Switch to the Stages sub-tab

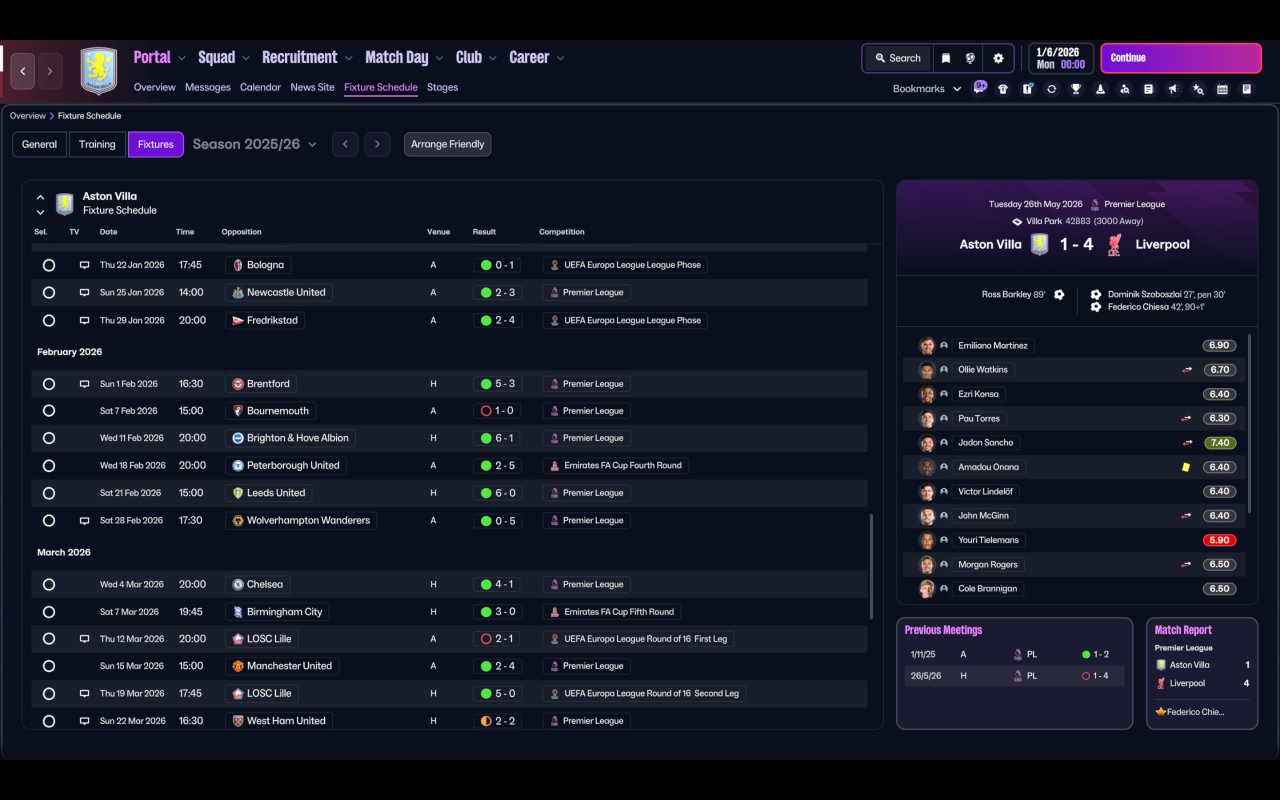(442, 88)
